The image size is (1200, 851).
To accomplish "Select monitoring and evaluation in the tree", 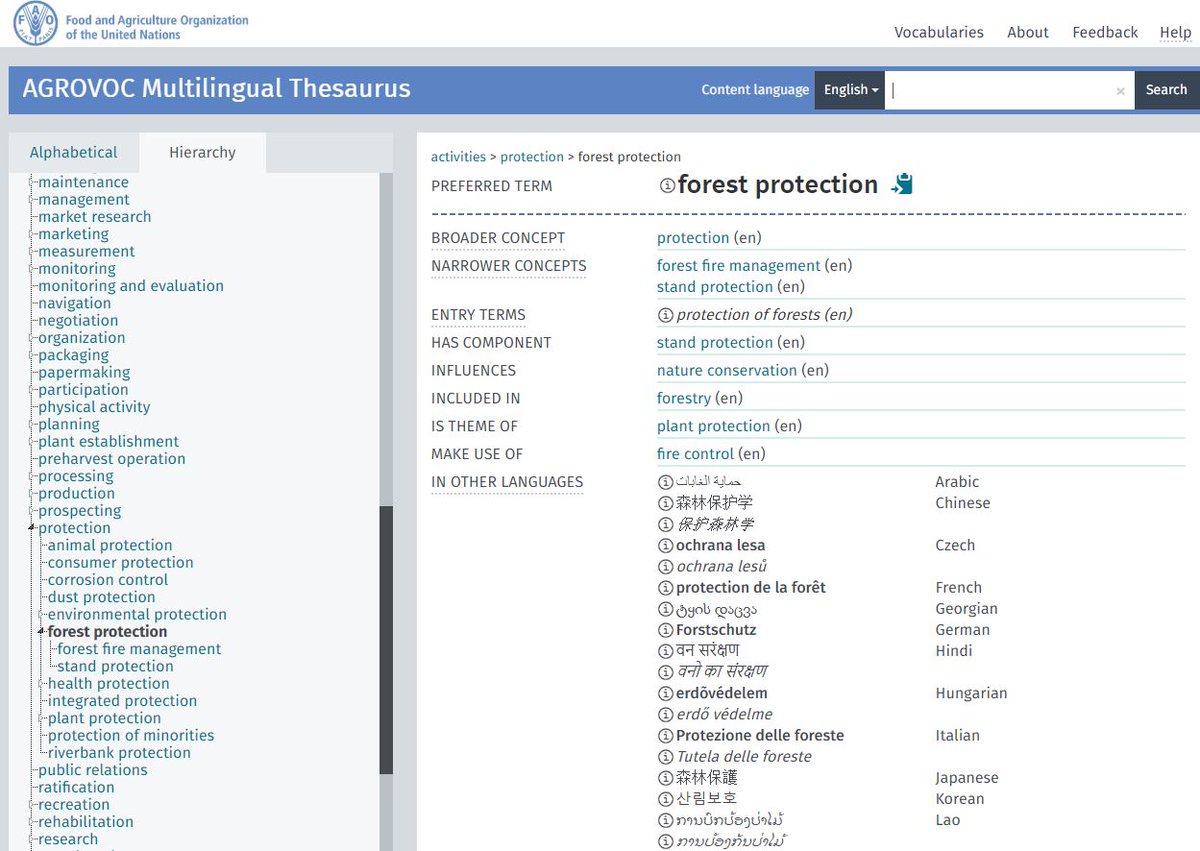I will click(x=131, y=286).
